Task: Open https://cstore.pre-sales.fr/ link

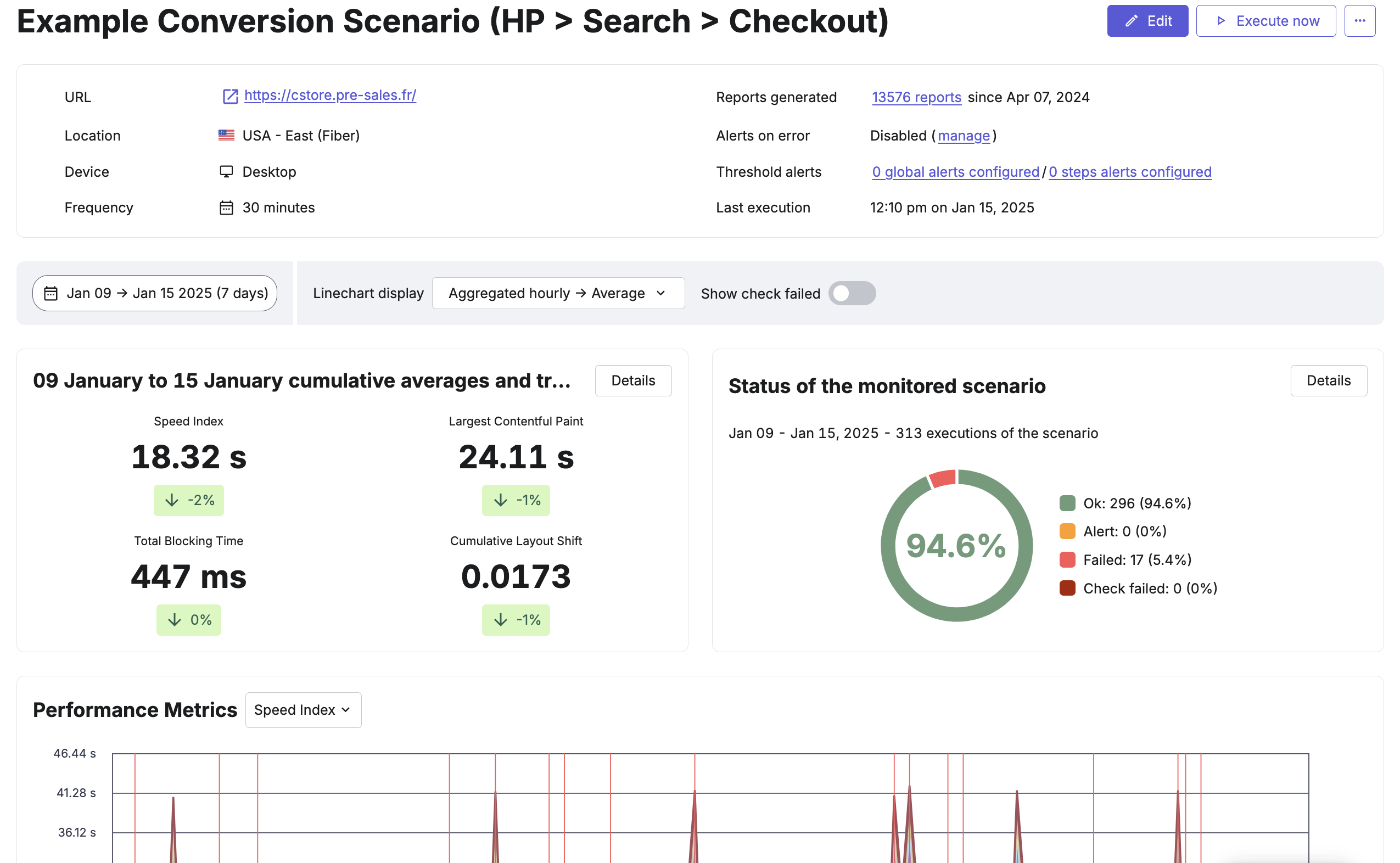Action: [330, 96]
